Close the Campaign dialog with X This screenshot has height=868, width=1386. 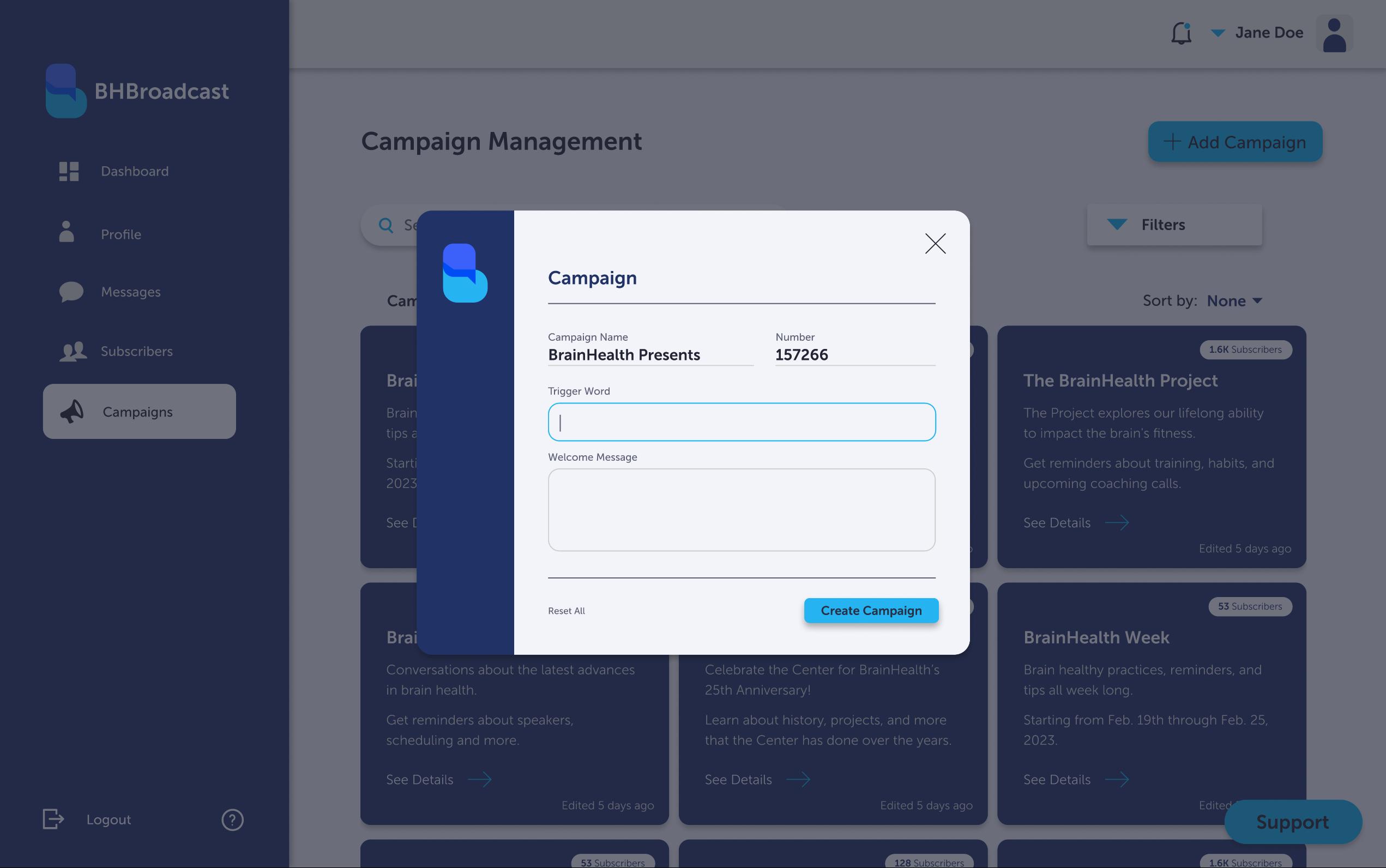[x=935, y=243]
